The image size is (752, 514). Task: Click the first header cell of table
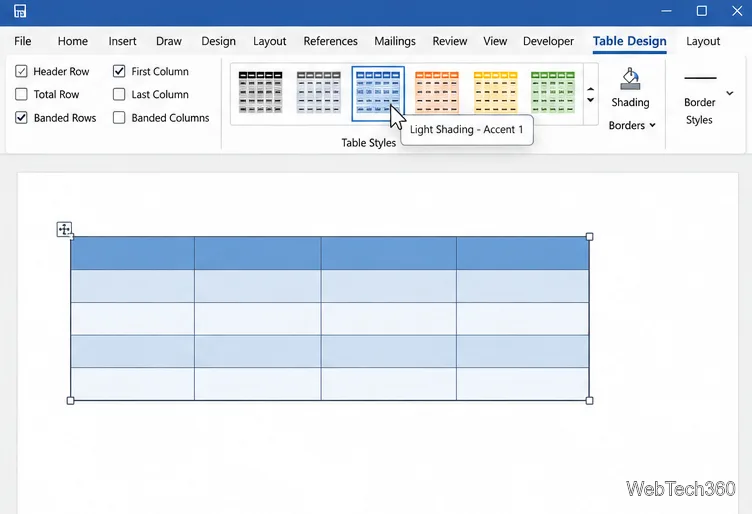132,253
